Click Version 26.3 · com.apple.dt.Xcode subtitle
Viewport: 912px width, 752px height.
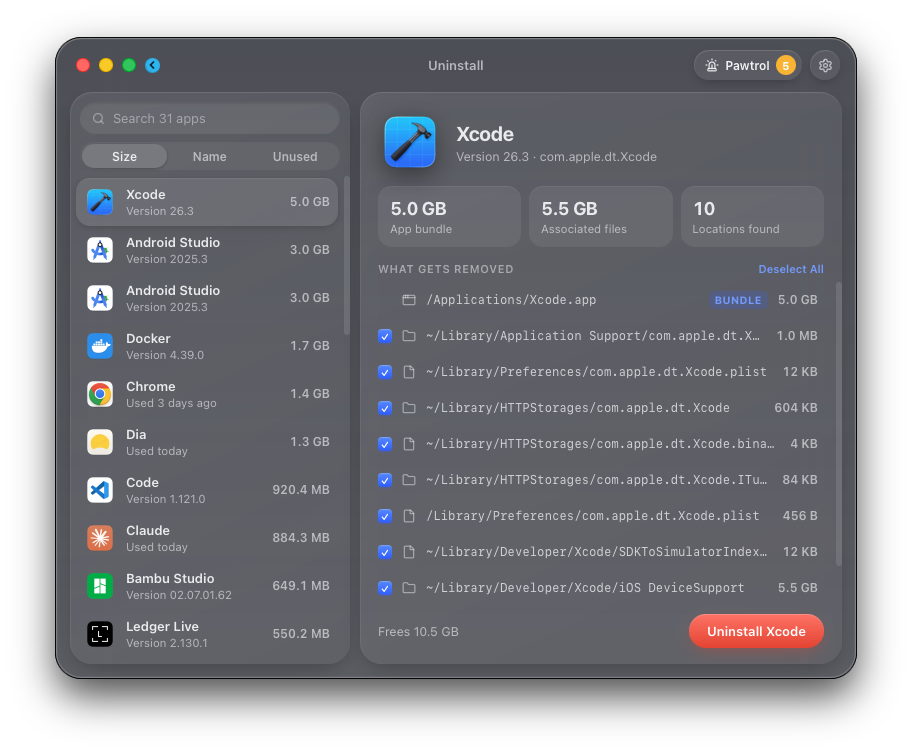pos(556,157)
